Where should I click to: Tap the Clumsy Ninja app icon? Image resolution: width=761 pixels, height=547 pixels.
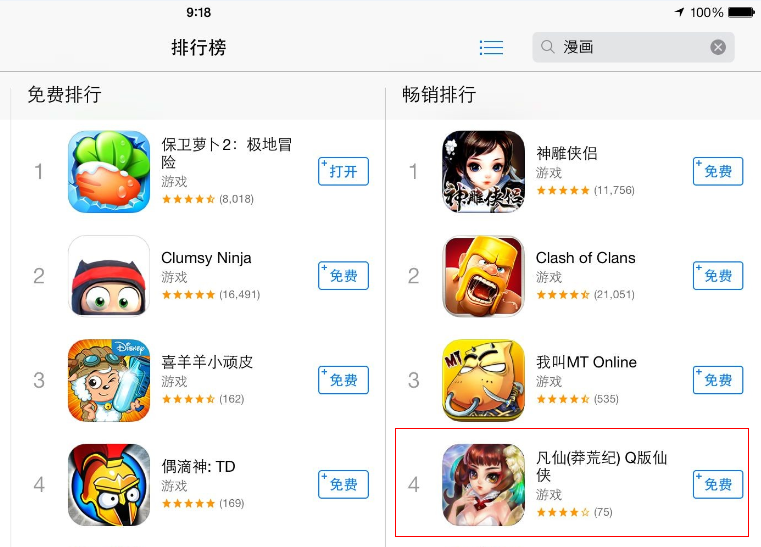point(109,276)
